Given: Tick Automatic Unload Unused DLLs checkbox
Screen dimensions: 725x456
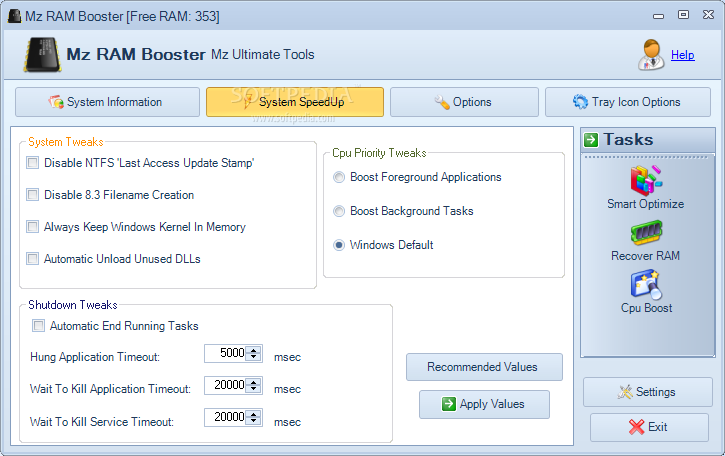Looking at the screenshot, I should (32, 259).
